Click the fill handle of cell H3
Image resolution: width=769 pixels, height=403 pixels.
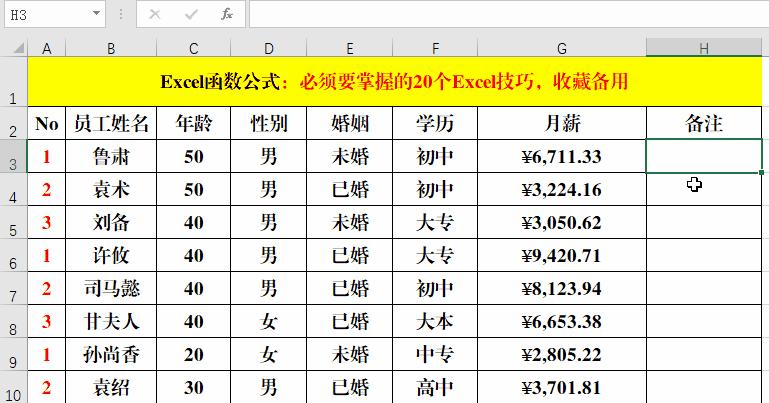761,173
